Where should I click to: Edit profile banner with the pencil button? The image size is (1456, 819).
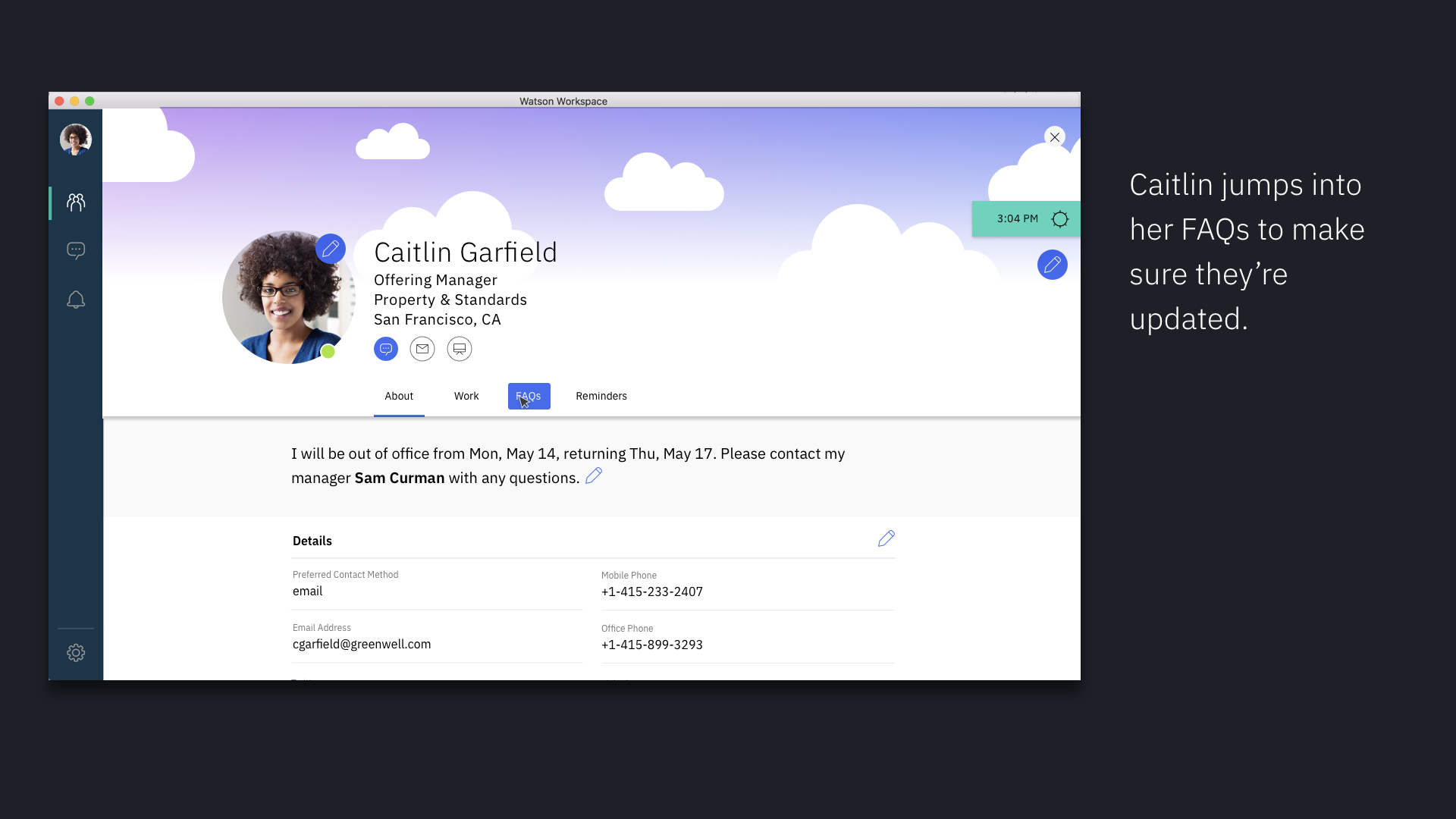pos(1053,265)
